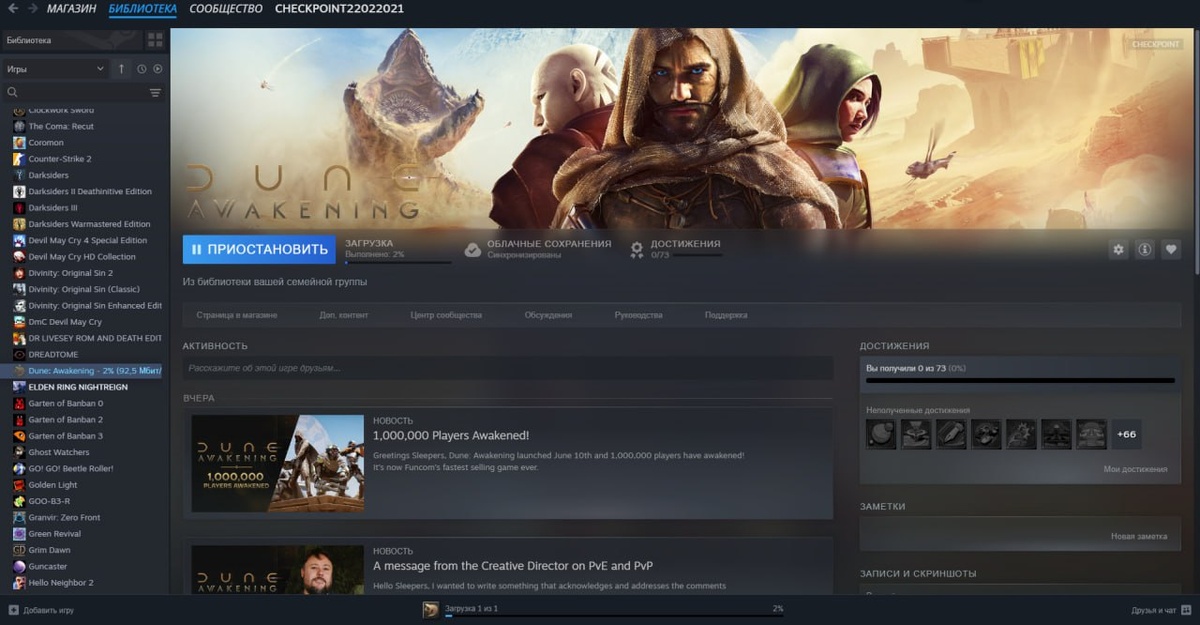
Task: Click the bottom download progress bar
Action: [614, 615]
